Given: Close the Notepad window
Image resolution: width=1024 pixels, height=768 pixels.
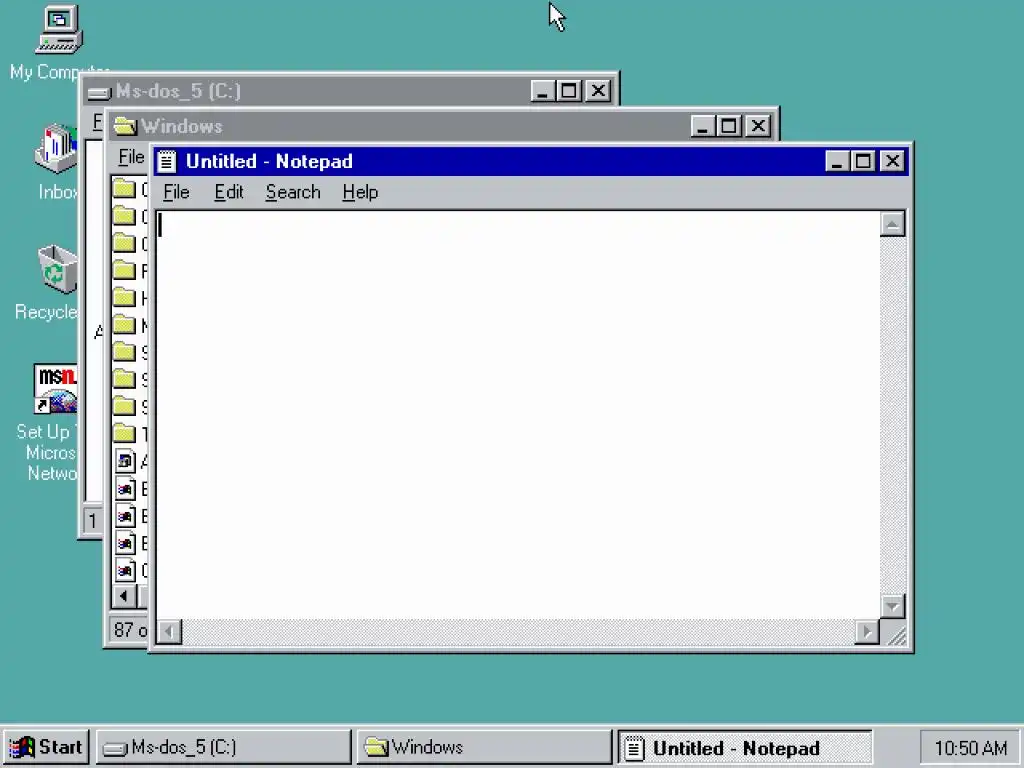Looking at the screenshot, I should click(x=892, y=161).
